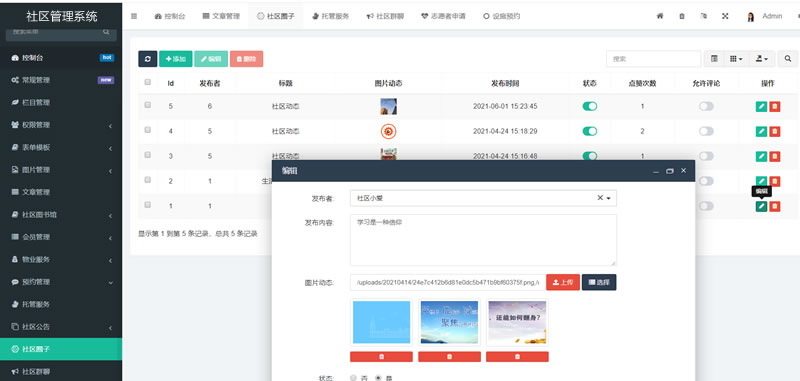The height and width of the screenshot is (381, 800).
Task: Open the column visibility grid dropdown
Action: tap(736, 59)
